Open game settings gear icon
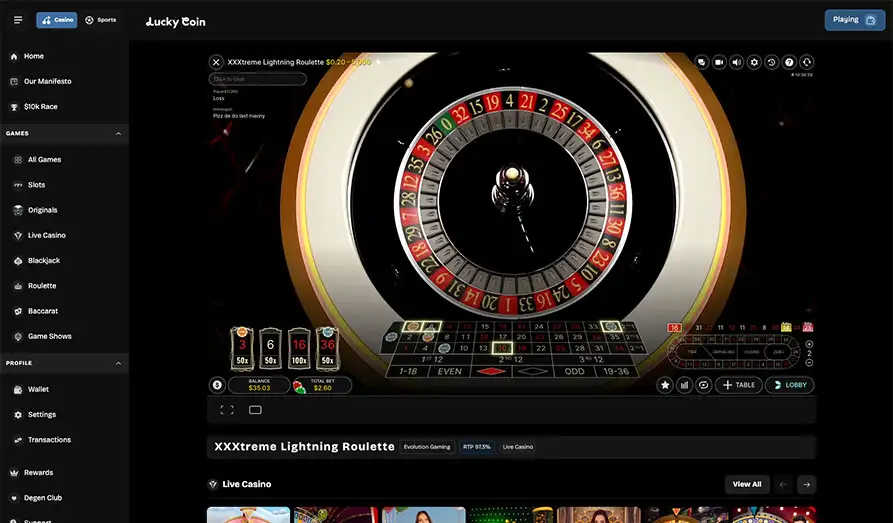The image size is (893, 523). (754, 62)
